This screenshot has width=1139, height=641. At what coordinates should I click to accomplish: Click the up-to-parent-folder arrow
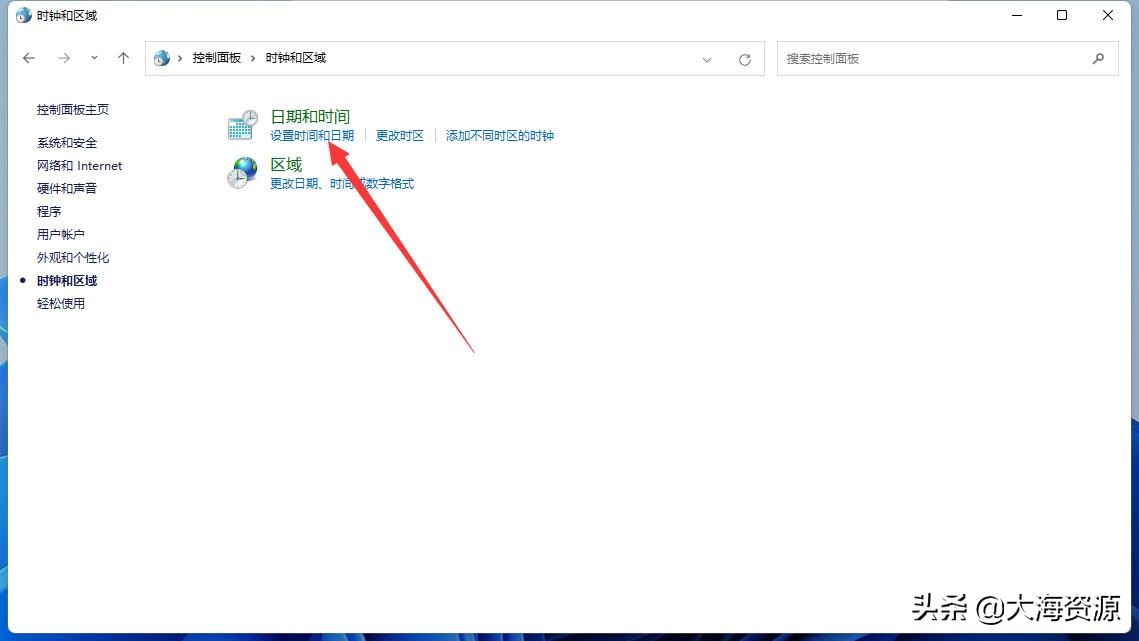click(x=123, y=58)
